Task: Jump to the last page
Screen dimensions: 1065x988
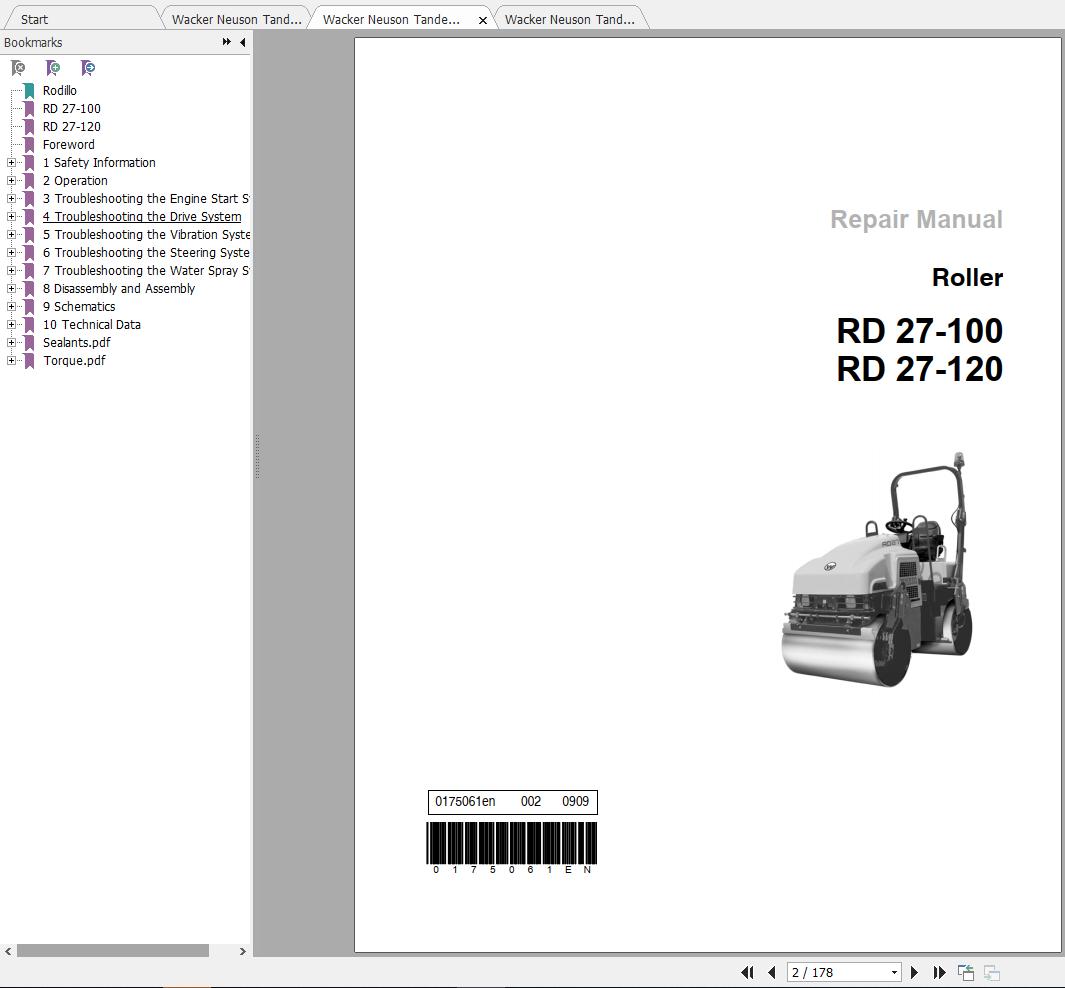Action: point(938,972)
